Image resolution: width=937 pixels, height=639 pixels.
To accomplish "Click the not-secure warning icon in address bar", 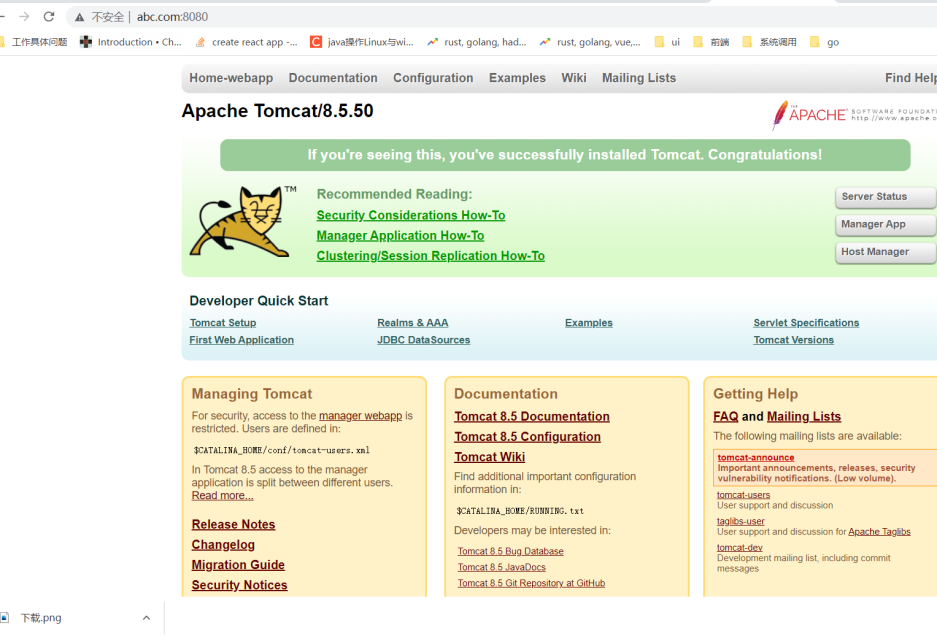I will 80,17.
